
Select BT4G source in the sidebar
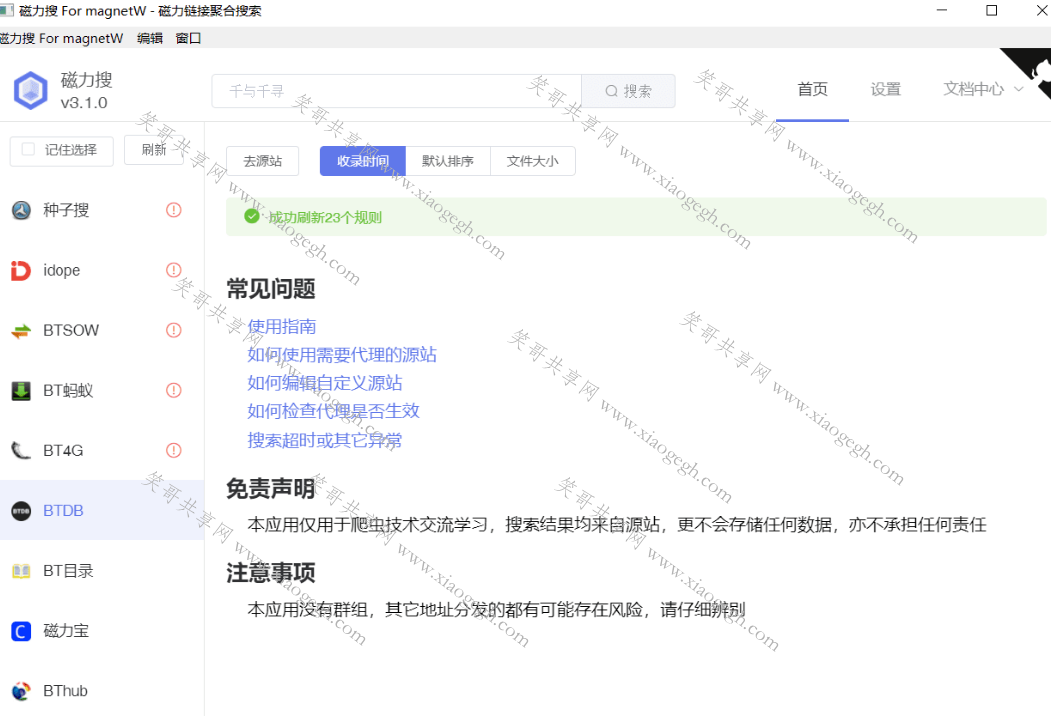102,451
